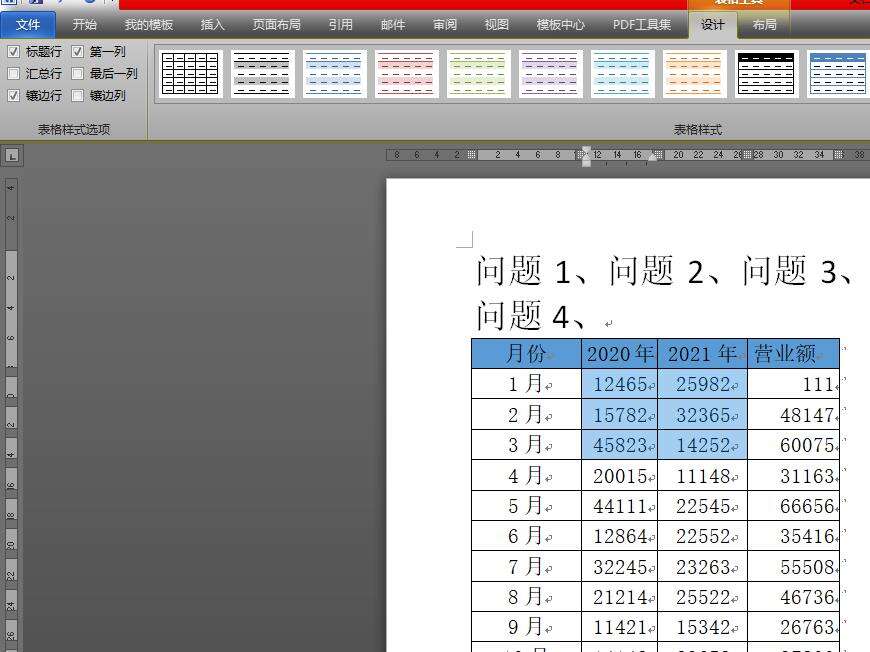
Task: Apply the black header table style
Action: [766, 74]
